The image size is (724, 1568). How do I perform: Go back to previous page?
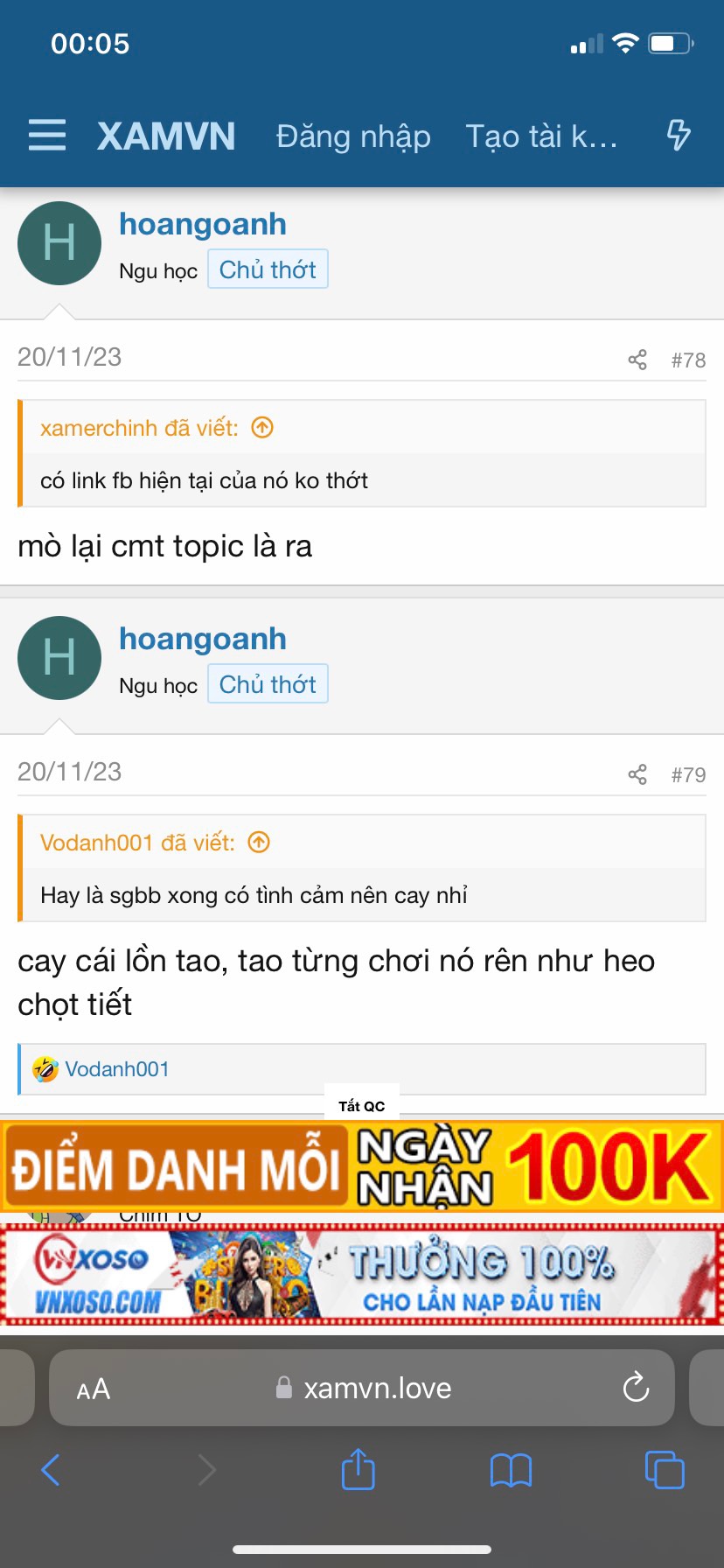[51, 1470]
